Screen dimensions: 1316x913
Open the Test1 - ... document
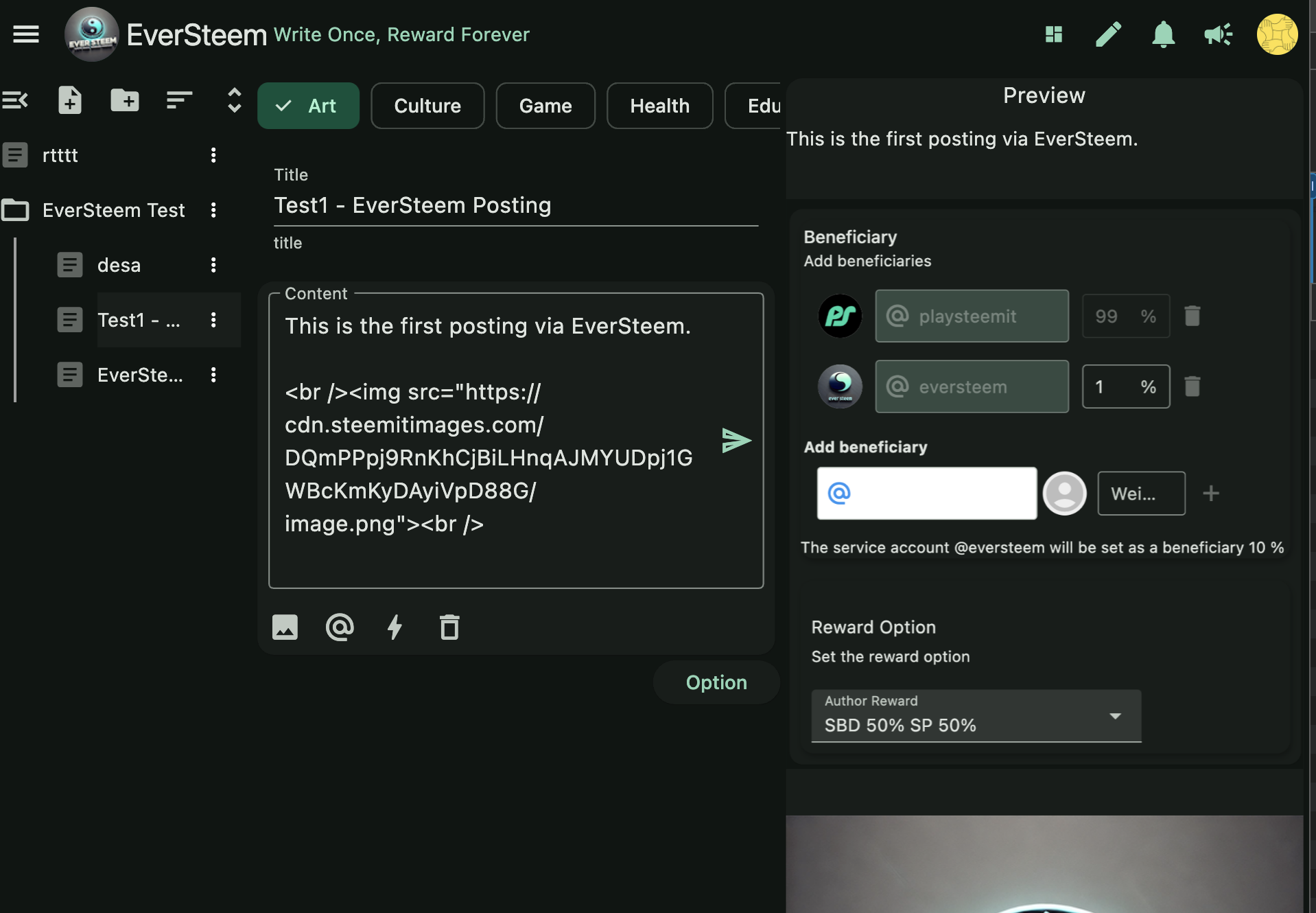(139, 320)
